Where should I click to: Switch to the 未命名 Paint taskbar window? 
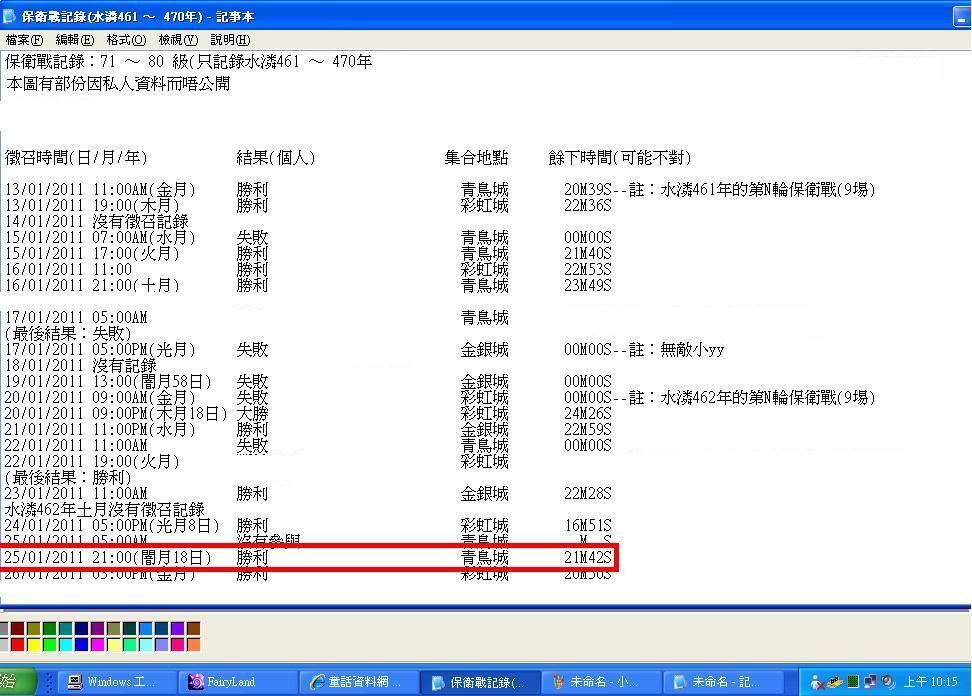(602, 682)
